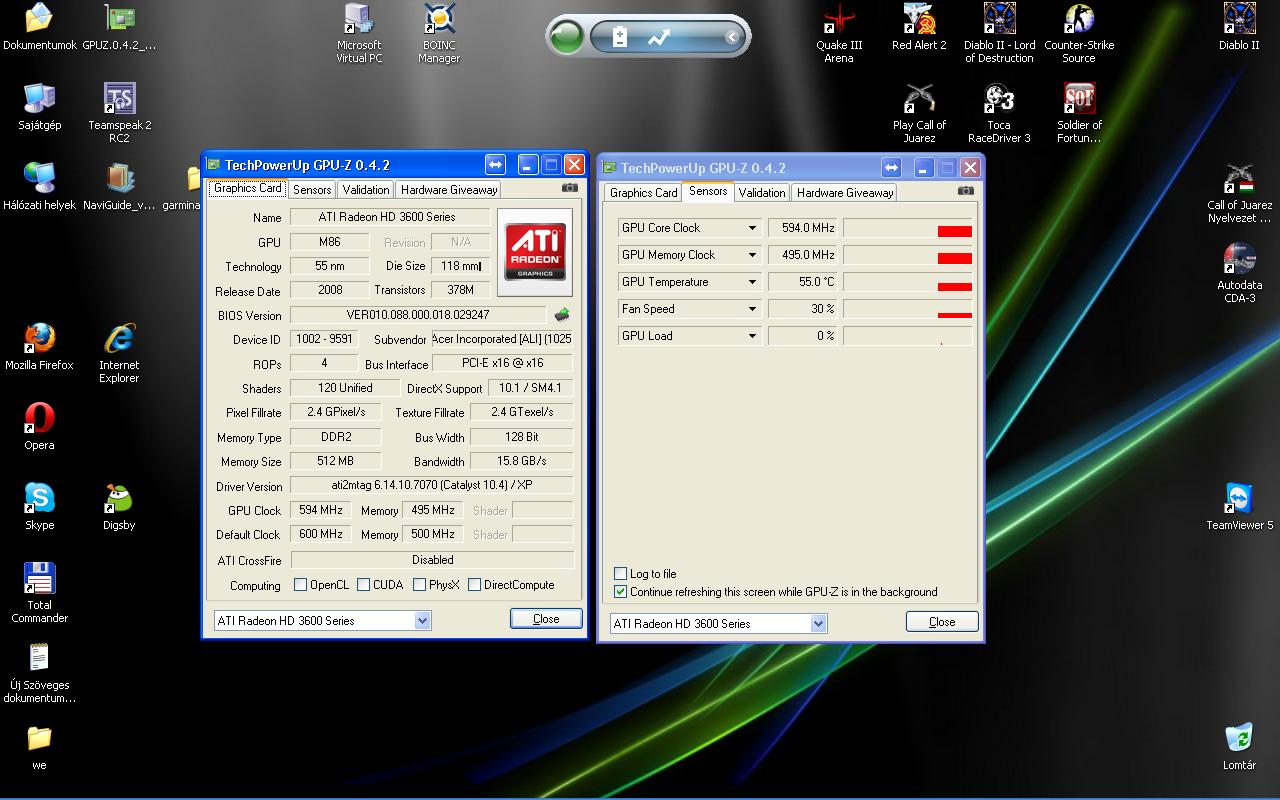Click Driver Version value field
This screenshot has width=1280, height=800.
click(x=432, y=486)
